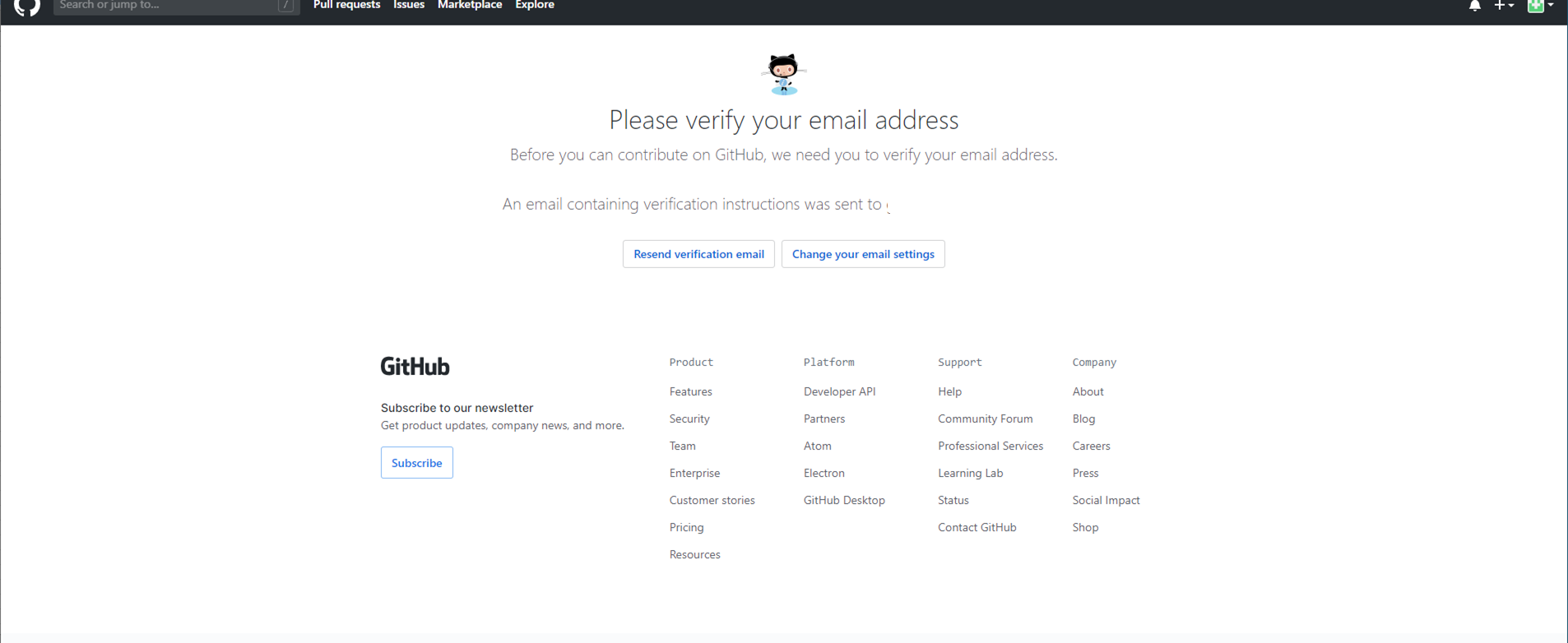Screen dimensions: 1568x643
Task: Open the Enterprise footer link
Action: [x=694, y=474]
